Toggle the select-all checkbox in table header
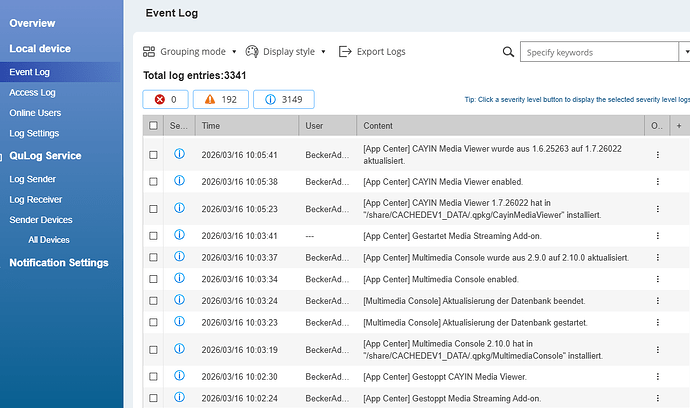This screenshot has width=690, height=408. click(153, 126)
